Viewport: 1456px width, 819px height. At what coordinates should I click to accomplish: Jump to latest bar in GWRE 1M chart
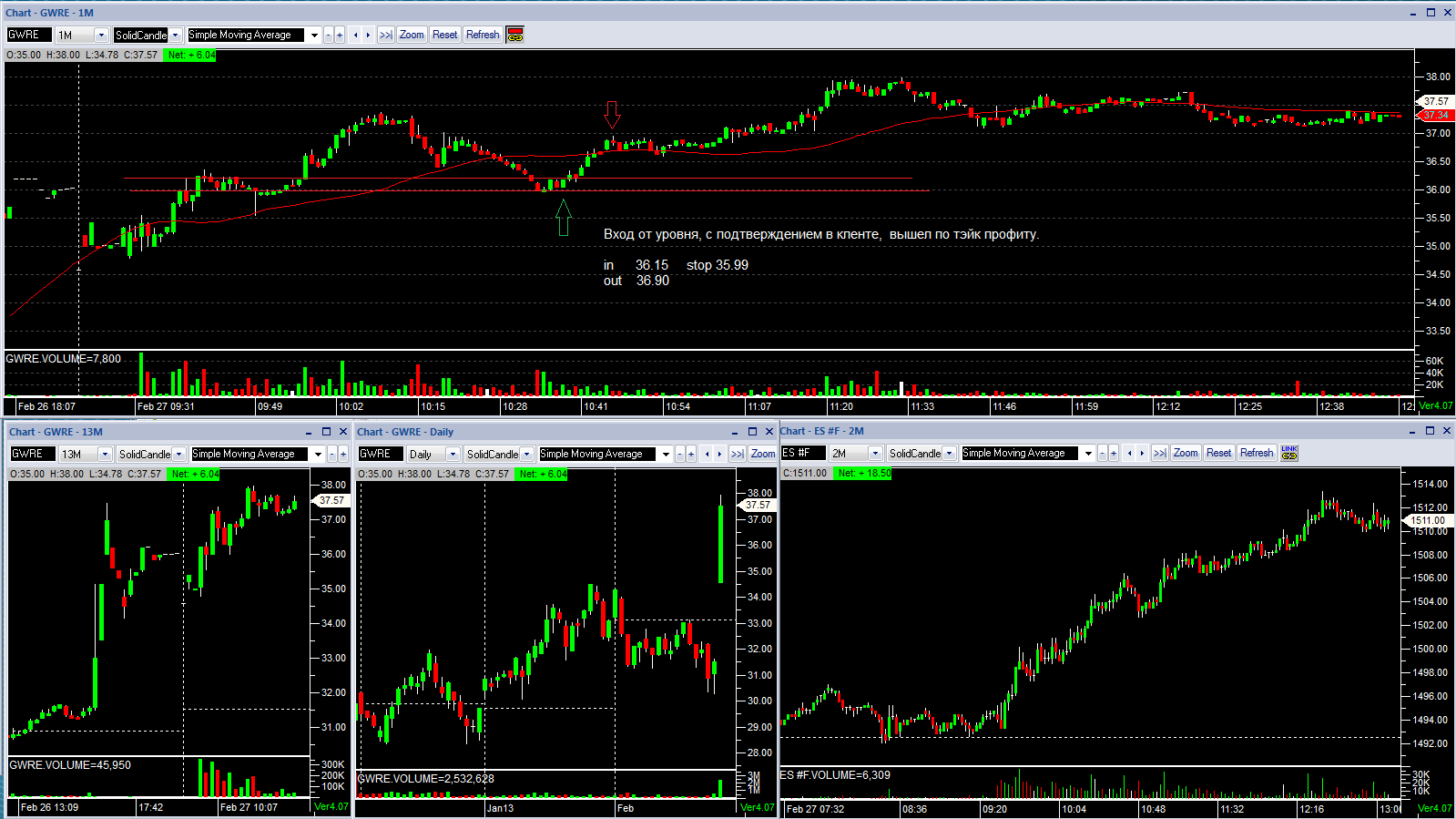pyautogui.click(x=386, y=35)
